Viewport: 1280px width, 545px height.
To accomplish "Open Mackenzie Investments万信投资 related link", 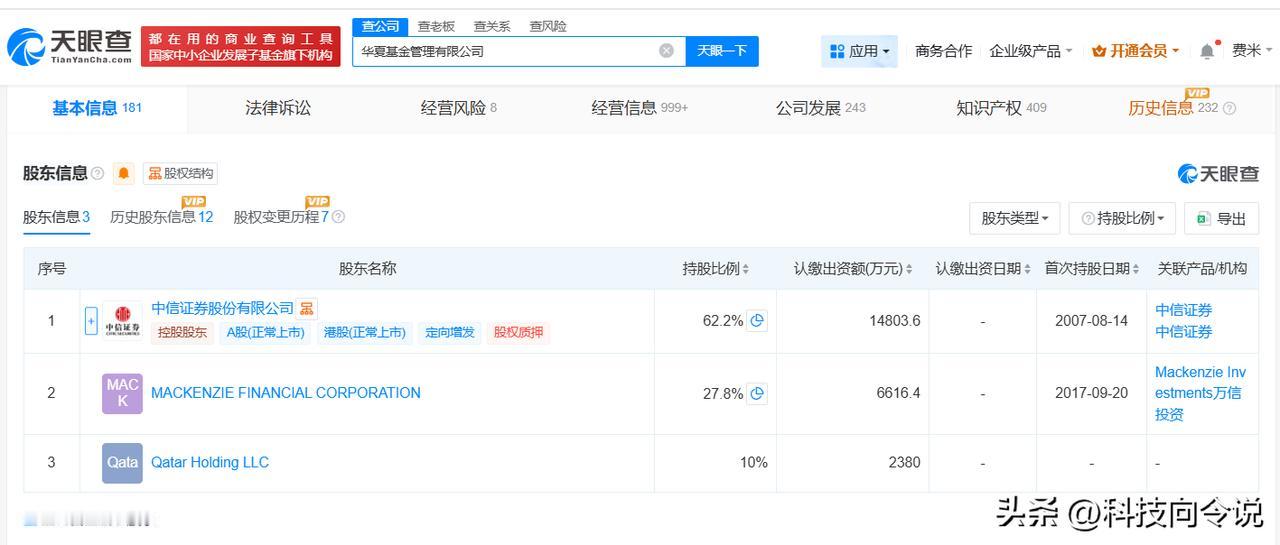I will tap(1200, 393).
